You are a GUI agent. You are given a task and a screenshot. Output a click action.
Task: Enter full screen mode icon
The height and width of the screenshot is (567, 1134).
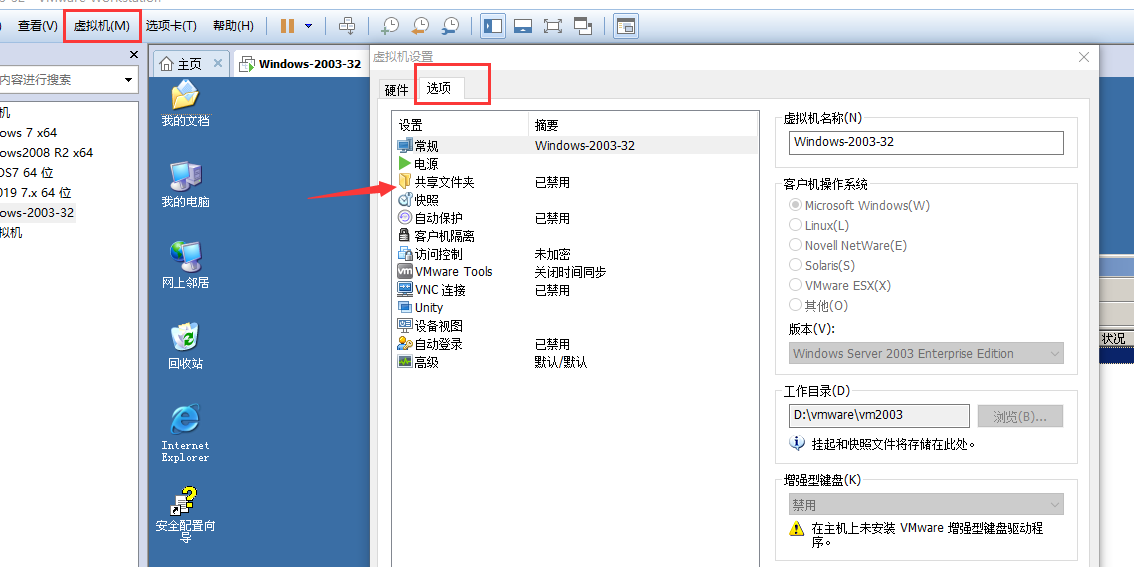553,26
